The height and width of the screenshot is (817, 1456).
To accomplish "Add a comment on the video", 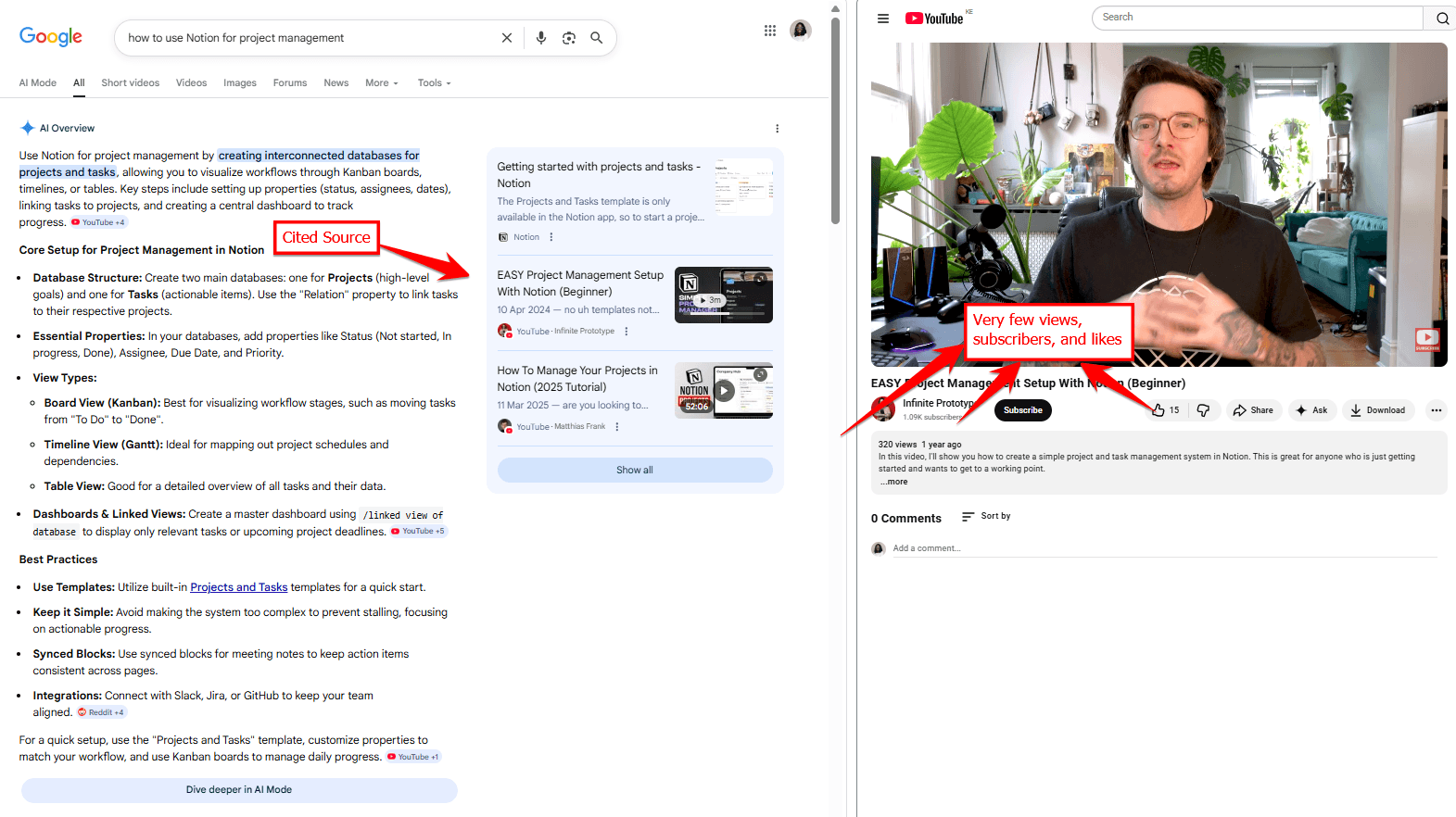I will click(x=1165, y=548).
